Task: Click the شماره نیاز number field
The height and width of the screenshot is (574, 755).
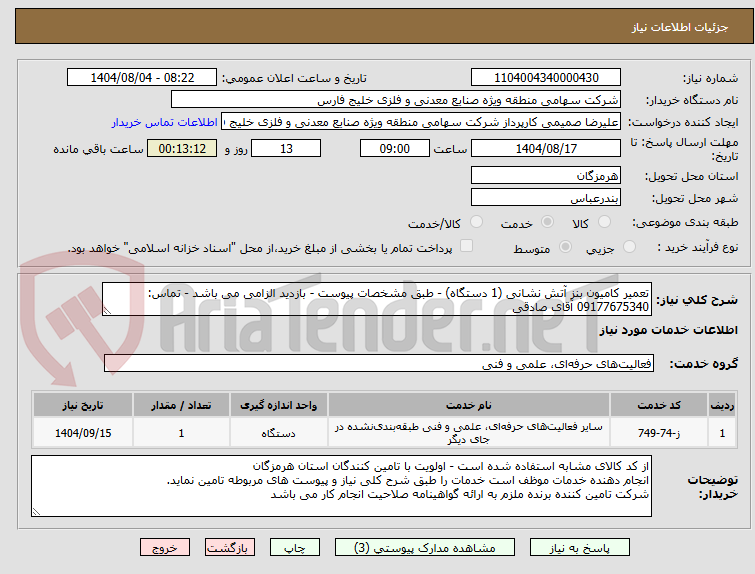Action: click(x=546, y=78)
